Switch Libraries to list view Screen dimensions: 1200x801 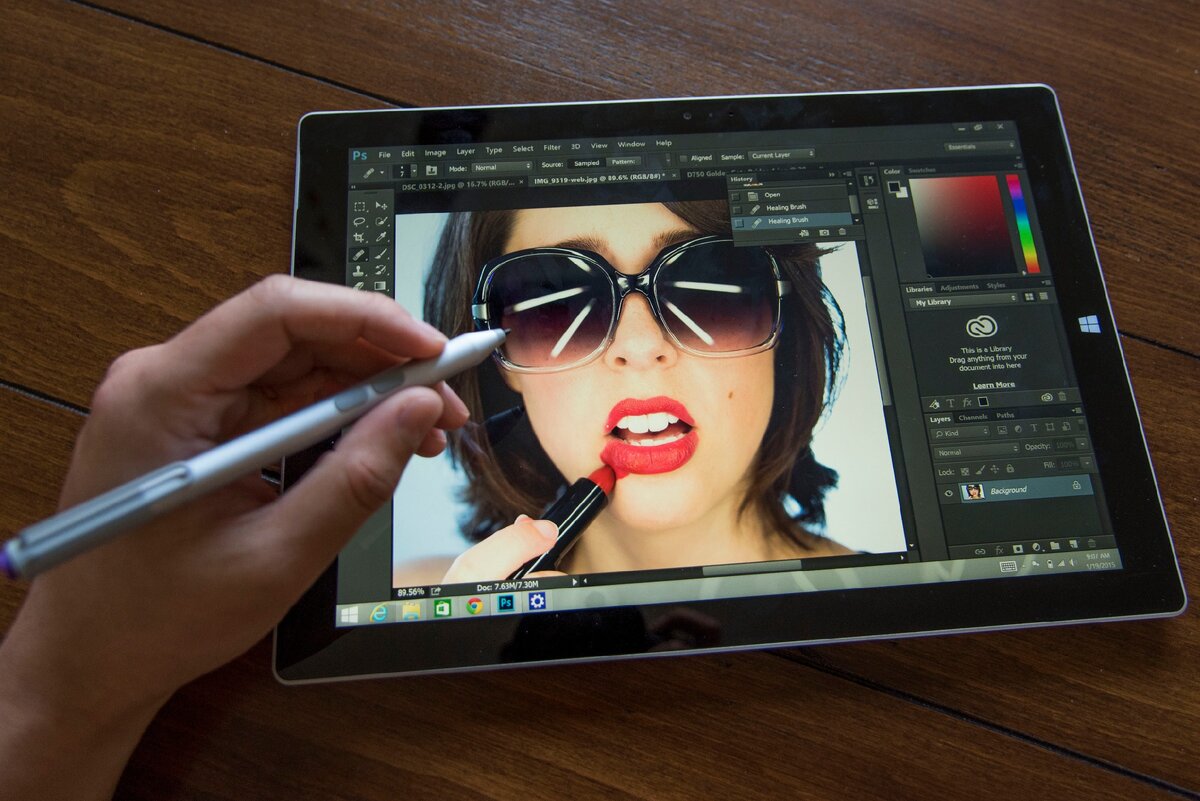1043,296
